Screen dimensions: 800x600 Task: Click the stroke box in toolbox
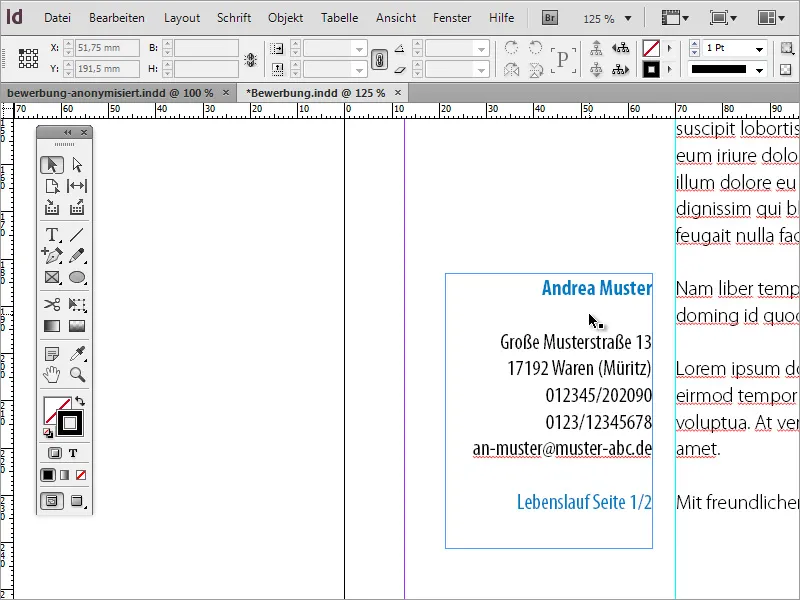pos(70,423)
